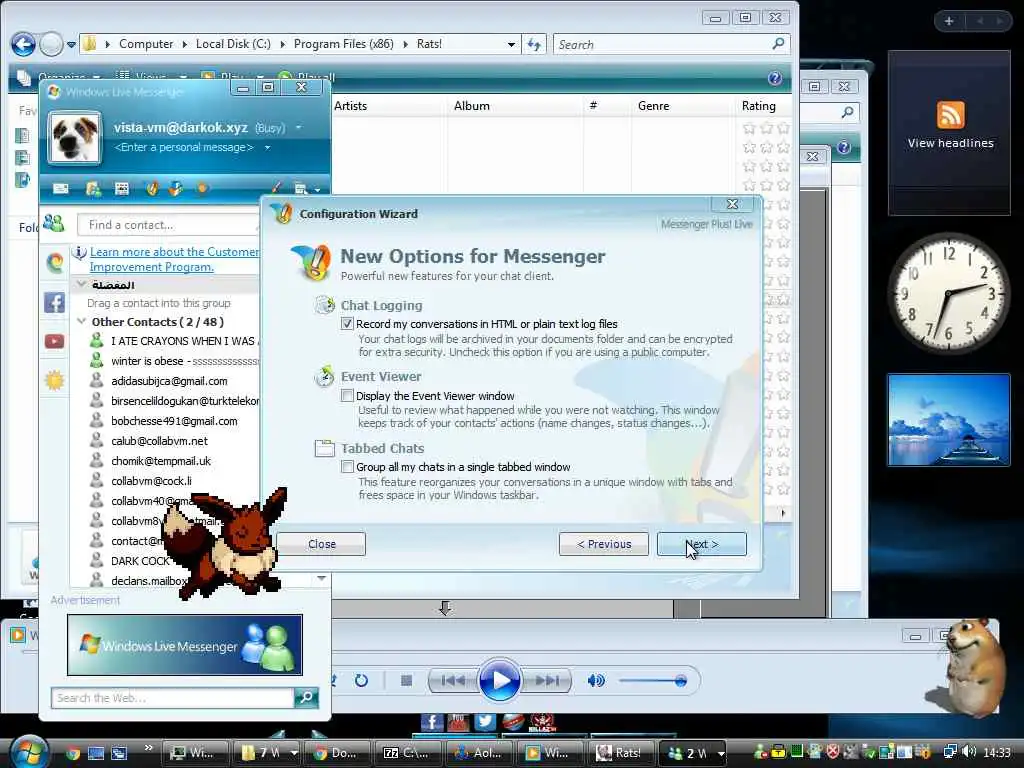Mute the media player speaker icon
The image size is (1024, 768).
pos(596,680)
